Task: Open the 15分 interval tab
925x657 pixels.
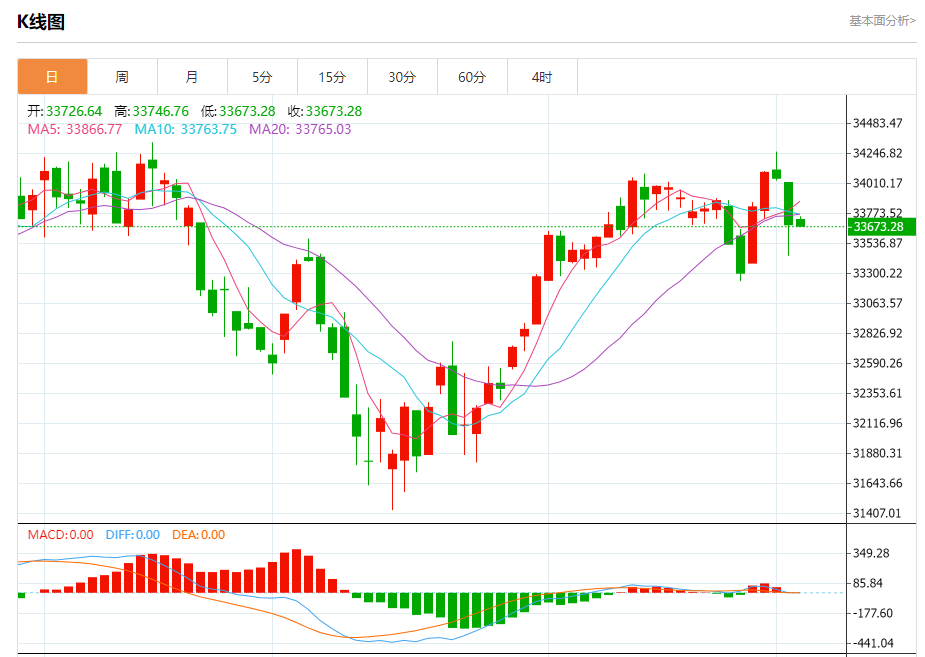Action: coord(332,77)
